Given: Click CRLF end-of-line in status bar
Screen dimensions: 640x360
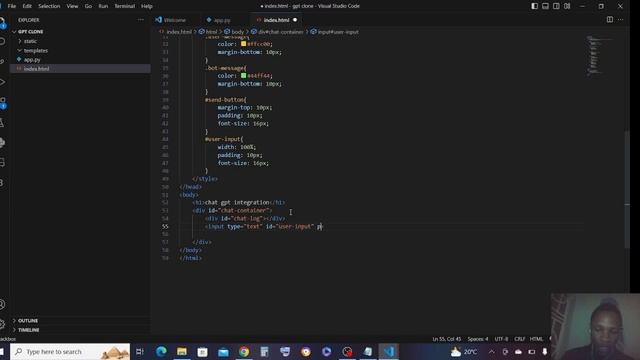Looking at the screenshot, I should click(520, 339).
